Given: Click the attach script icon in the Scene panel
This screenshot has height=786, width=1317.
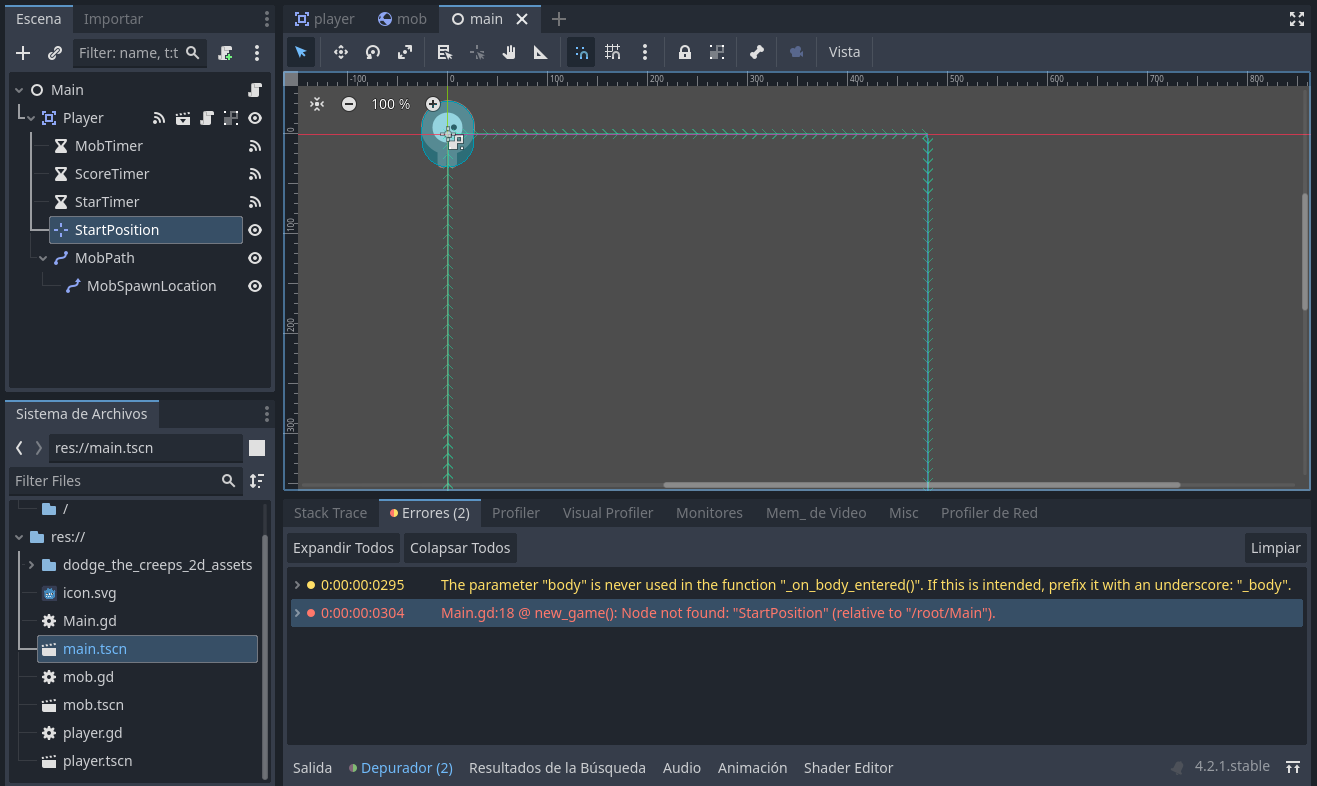Looking at the screenshot, I should coord(226,53).
